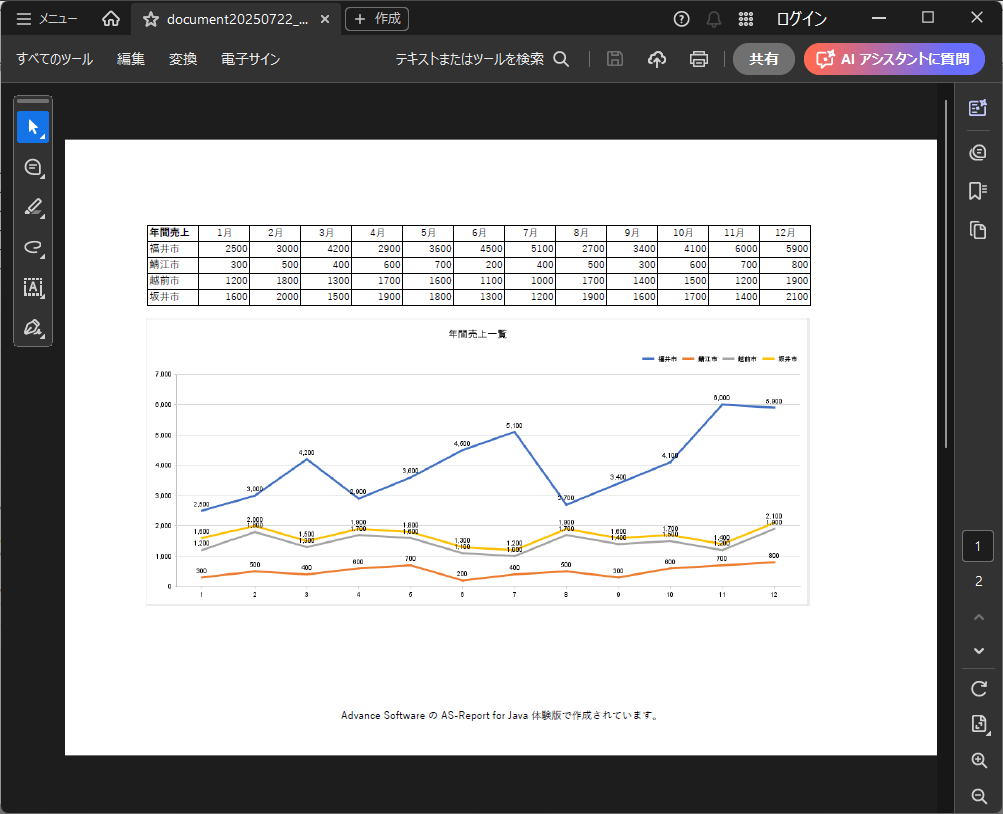The width and height of the screenshot is (1003, 814).
Task: Click the 共有 share button
Action: (x=764, y=59)
